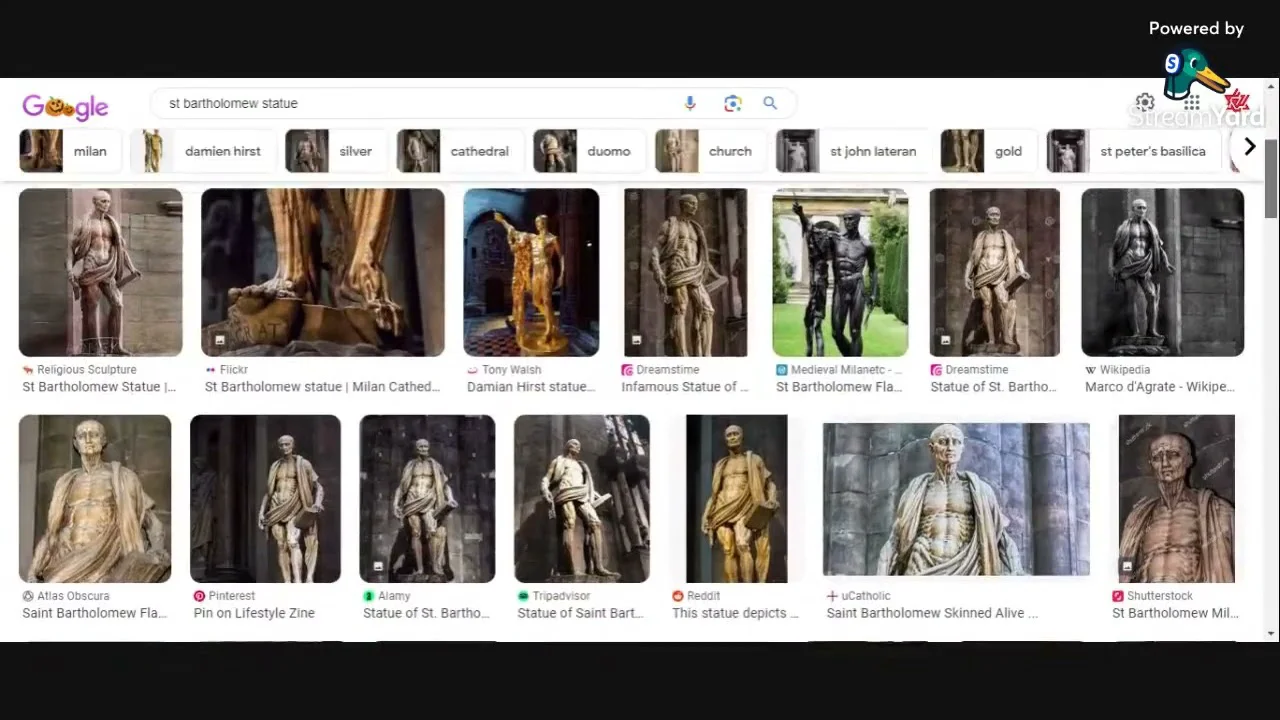The height and width of the screenshot is (720, 1280).
Task: Click the uCatholic source favicon
Action: 832,596
